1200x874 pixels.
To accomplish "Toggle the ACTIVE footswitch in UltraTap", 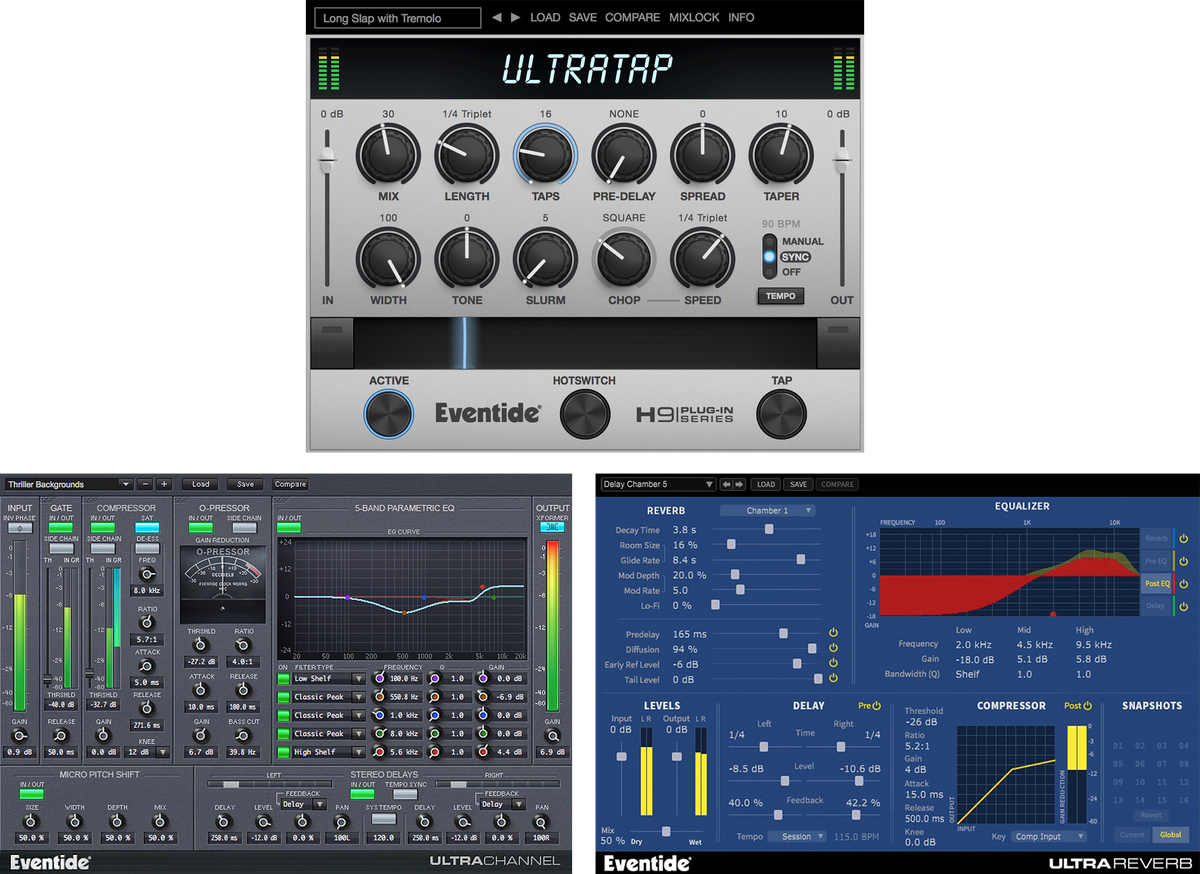I will (x=388, y=413).
